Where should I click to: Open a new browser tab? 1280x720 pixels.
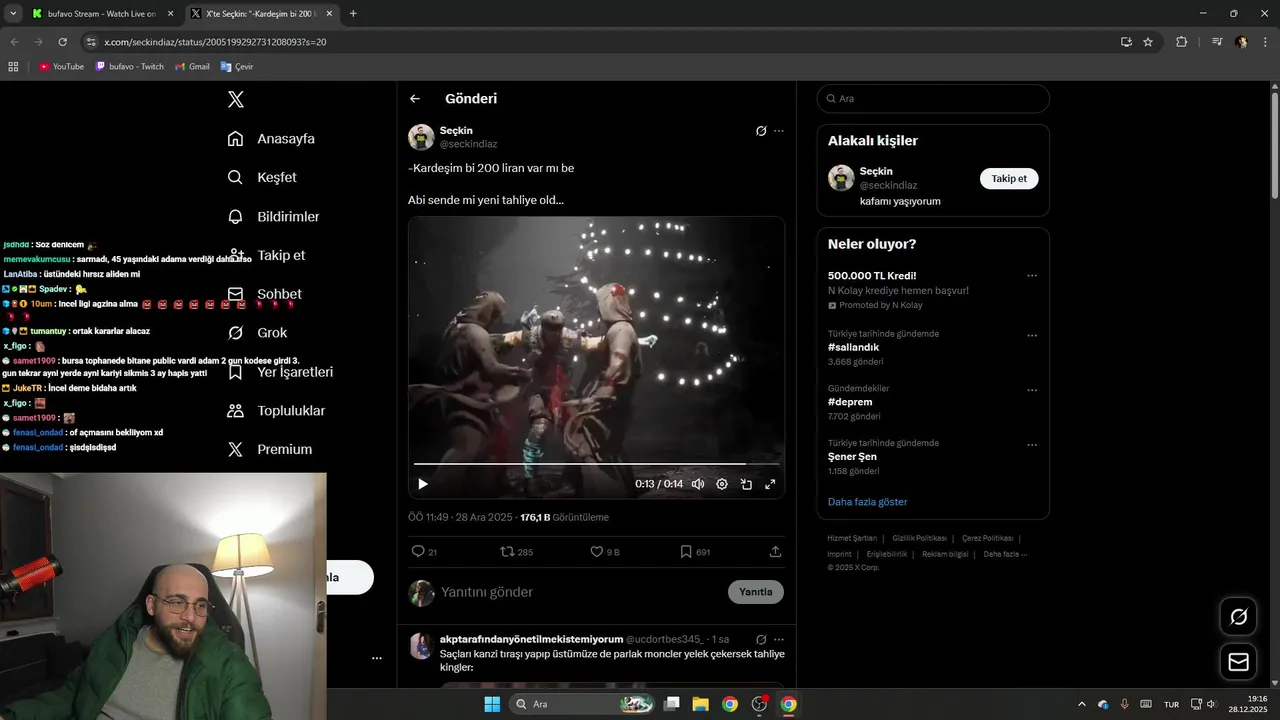(353, 14)
